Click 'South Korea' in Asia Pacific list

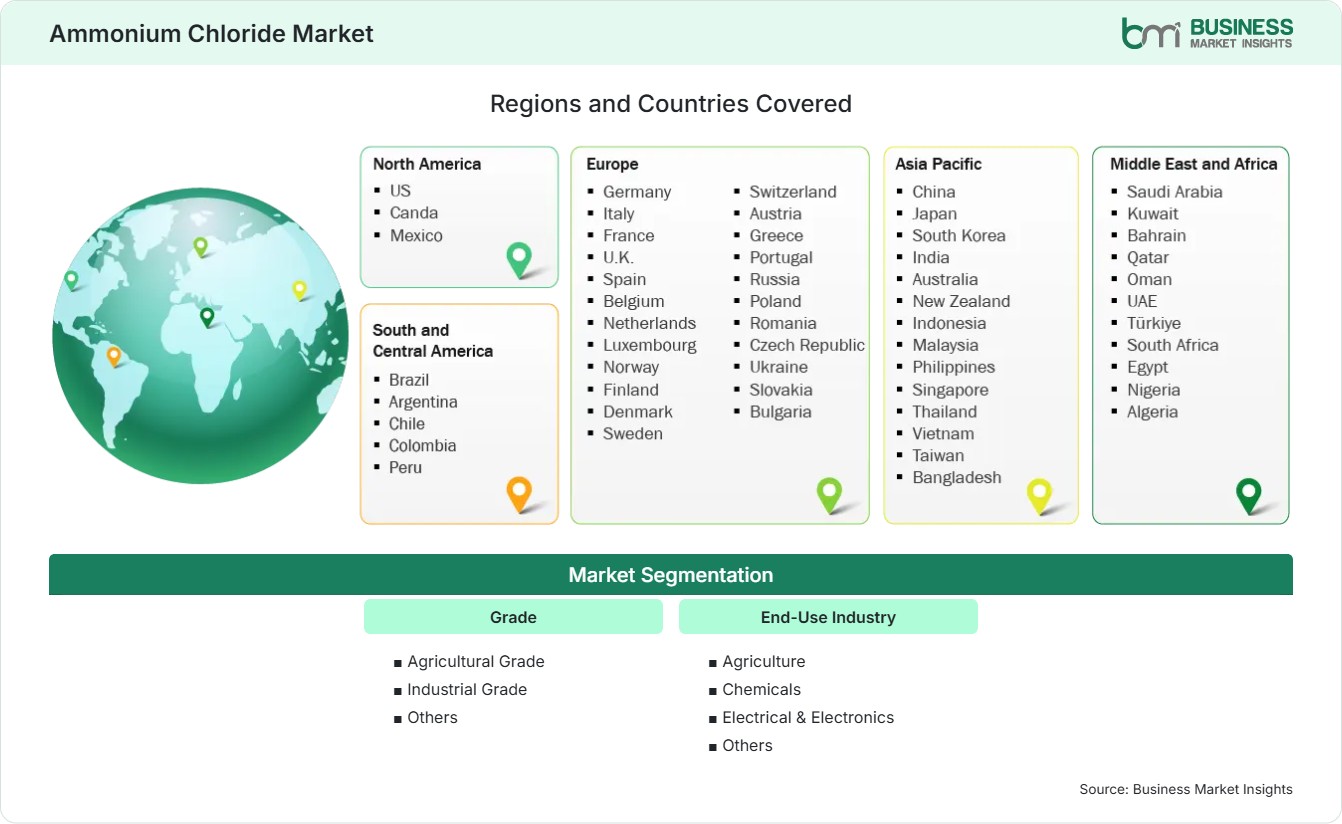[x=959, y=235]
